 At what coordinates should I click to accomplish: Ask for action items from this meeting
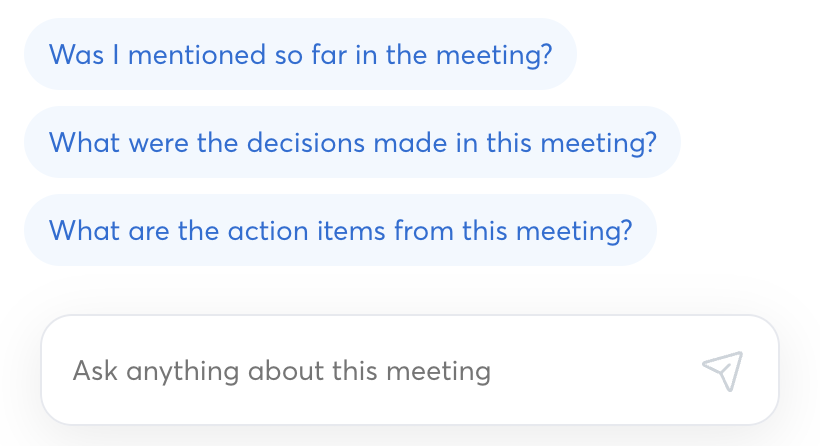click(340, 230)
